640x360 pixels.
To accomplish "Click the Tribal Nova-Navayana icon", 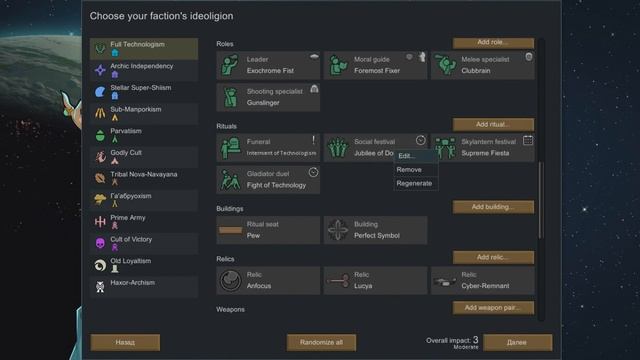I will (x=100, y=178).
